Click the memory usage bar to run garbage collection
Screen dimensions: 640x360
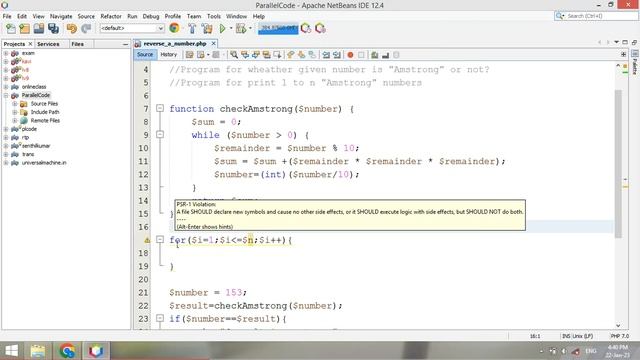pos(278,28)
